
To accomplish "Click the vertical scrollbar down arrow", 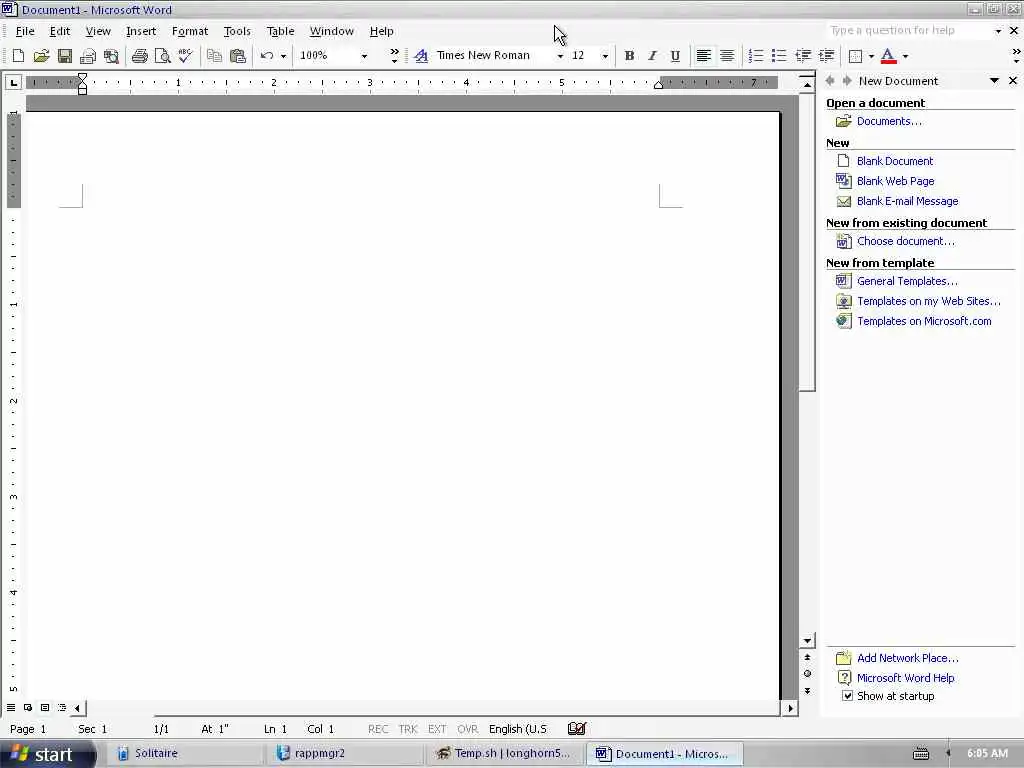I will click(x=807, y=641).
